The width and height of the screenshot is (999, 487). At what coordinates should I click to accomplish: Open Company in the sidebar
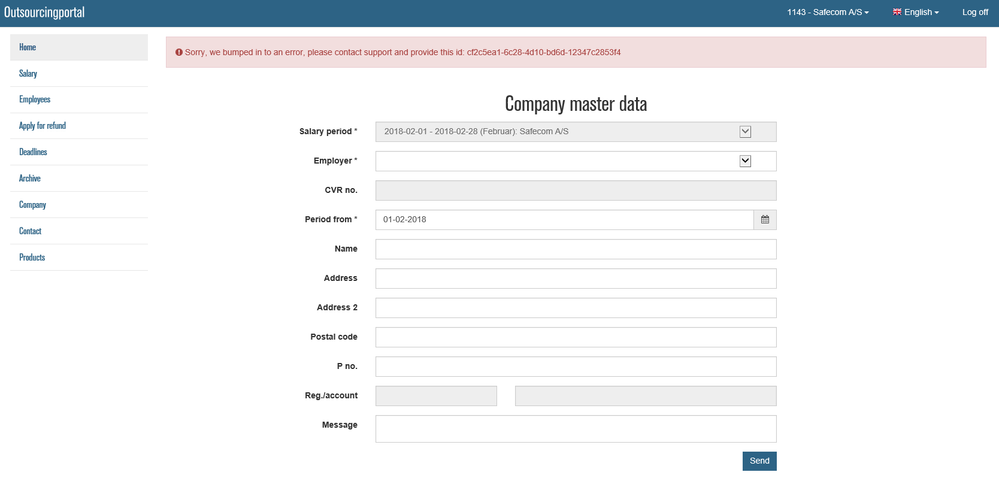point(79,205)
